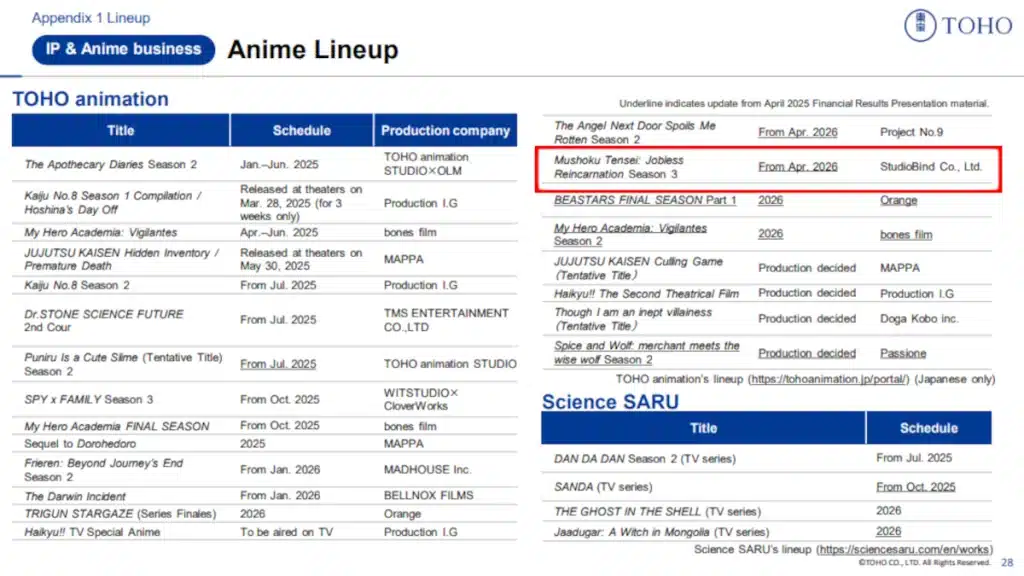
Task: Select underlined 'Orange' in the BEASTARS row
Action: click(x=899, y=200)
